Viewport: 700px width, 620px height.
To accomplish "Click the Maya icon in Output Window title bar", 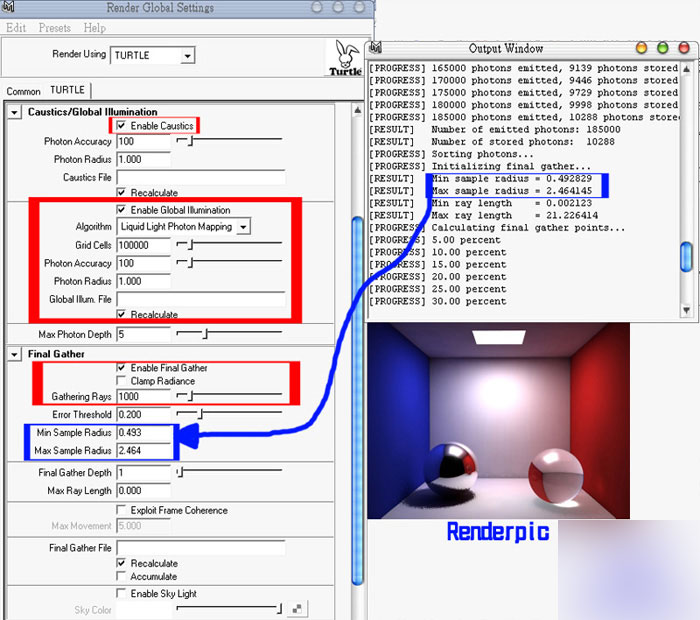I will click(376, 47).
